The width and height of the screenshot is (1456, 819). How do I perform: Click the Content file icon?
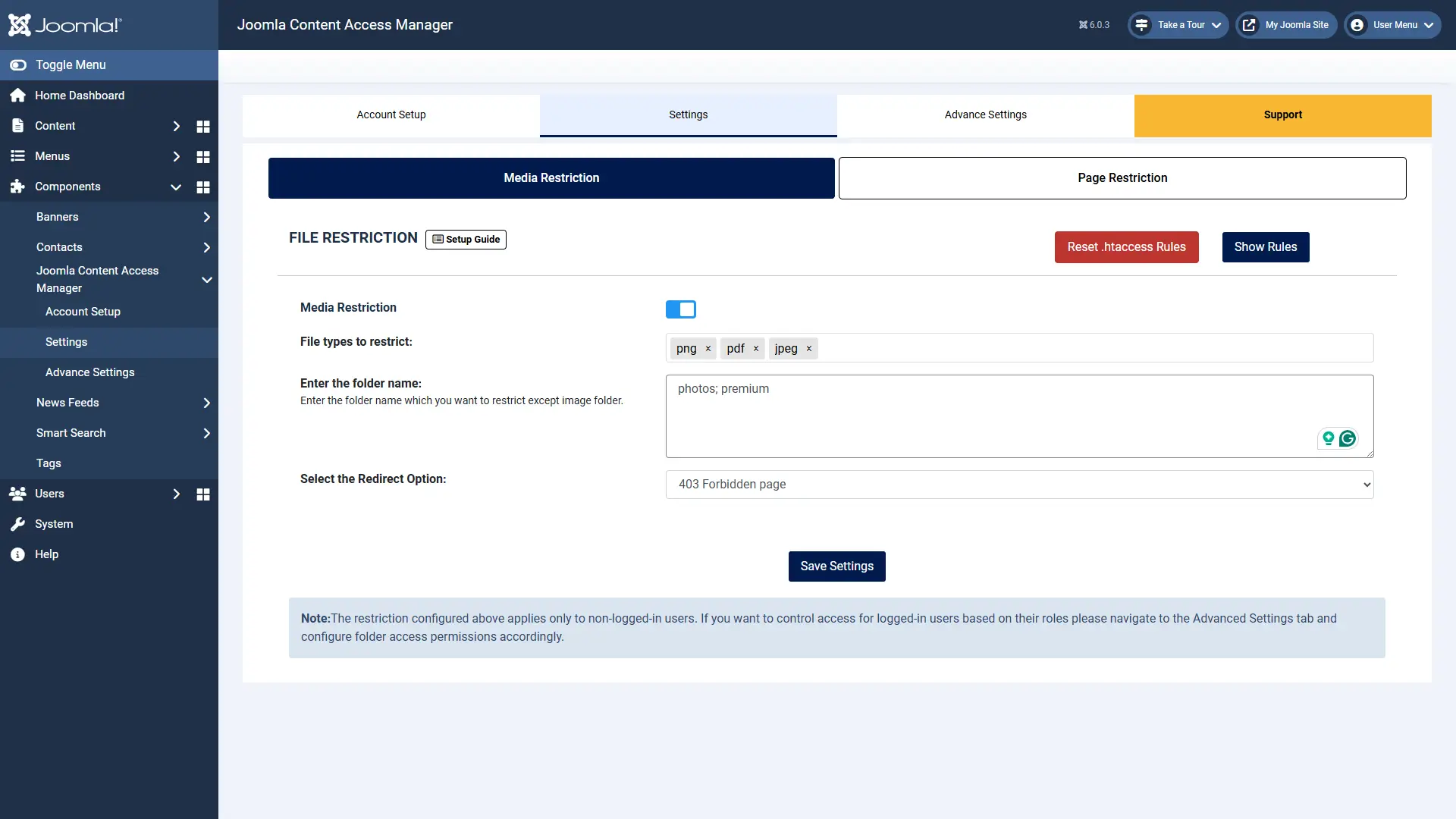click(x=18, y=126)
